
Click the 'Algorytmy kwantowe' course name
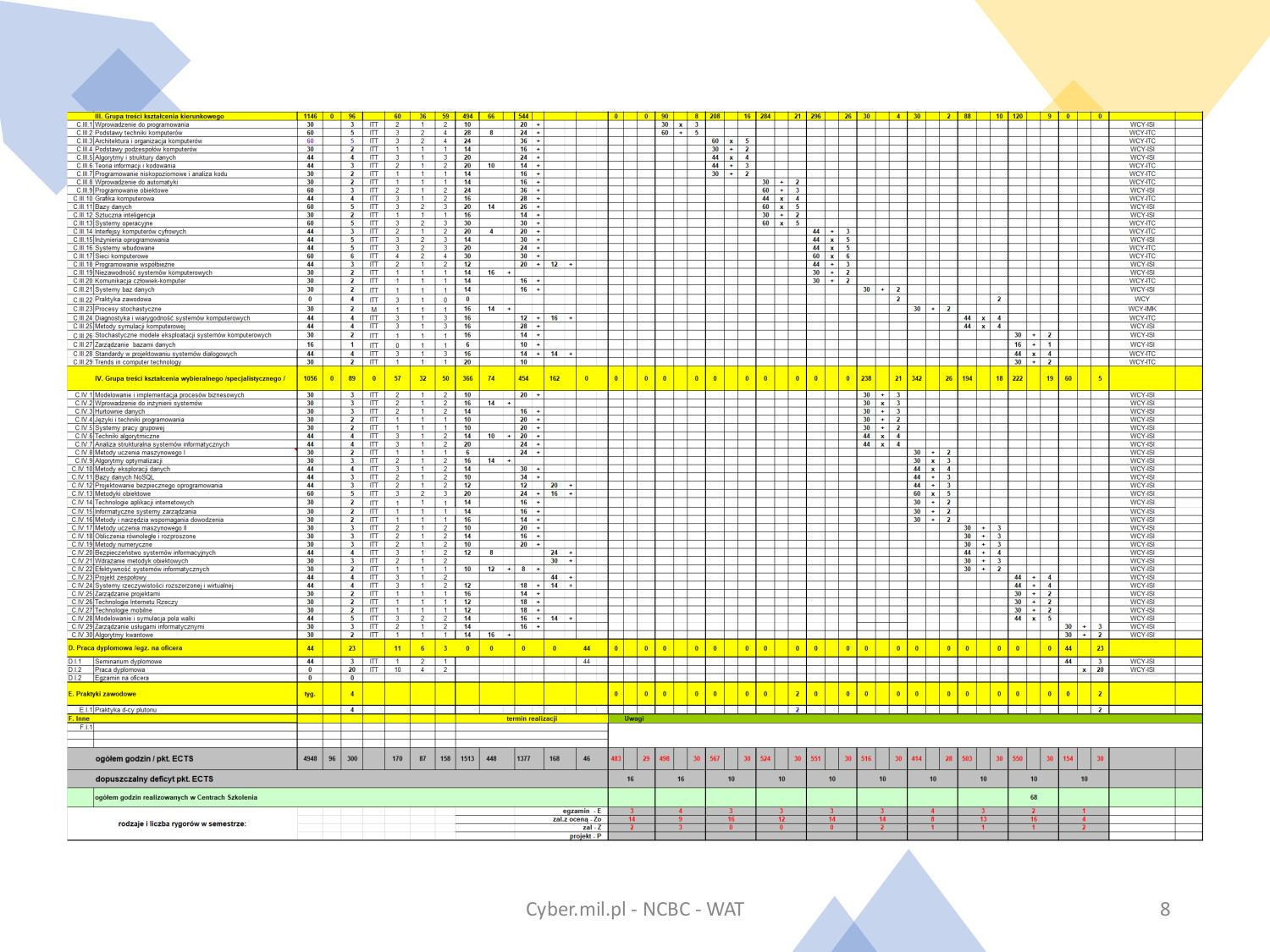(x=124, y=635)
